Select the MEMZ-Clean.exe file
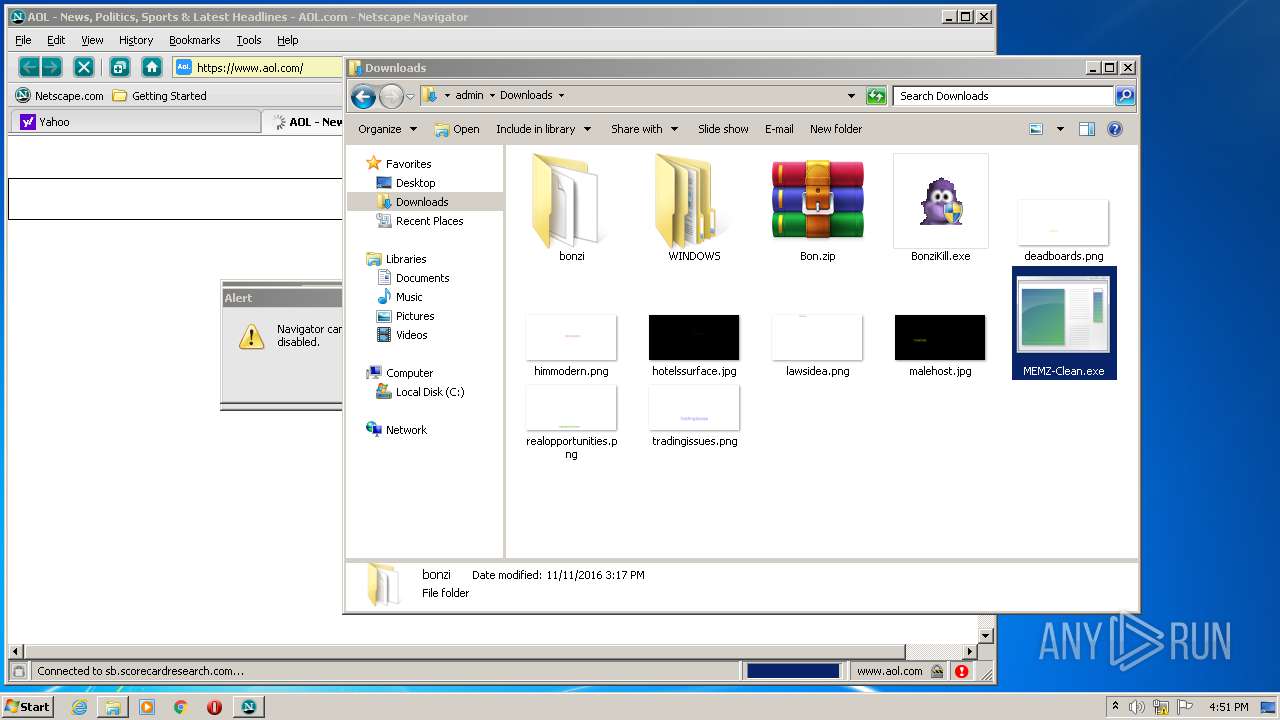Viewport: 1280px width, 720px height. tap(1064, 323)
